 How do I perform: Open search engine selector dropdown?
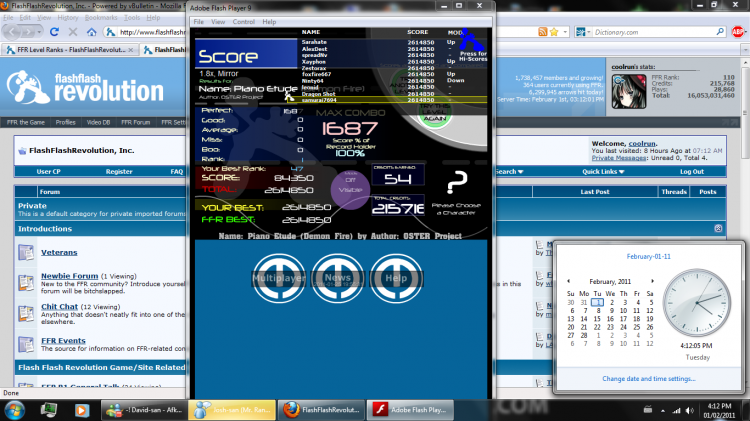(583, 32)
